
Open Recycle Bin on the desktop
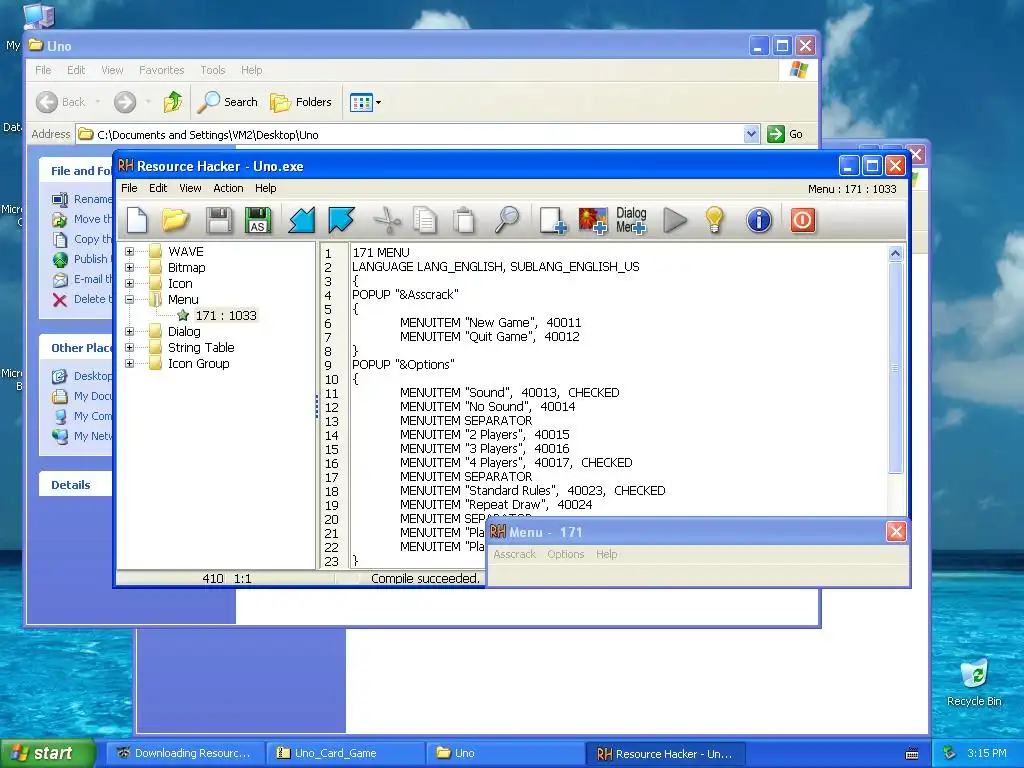click(x=974, y=682)
